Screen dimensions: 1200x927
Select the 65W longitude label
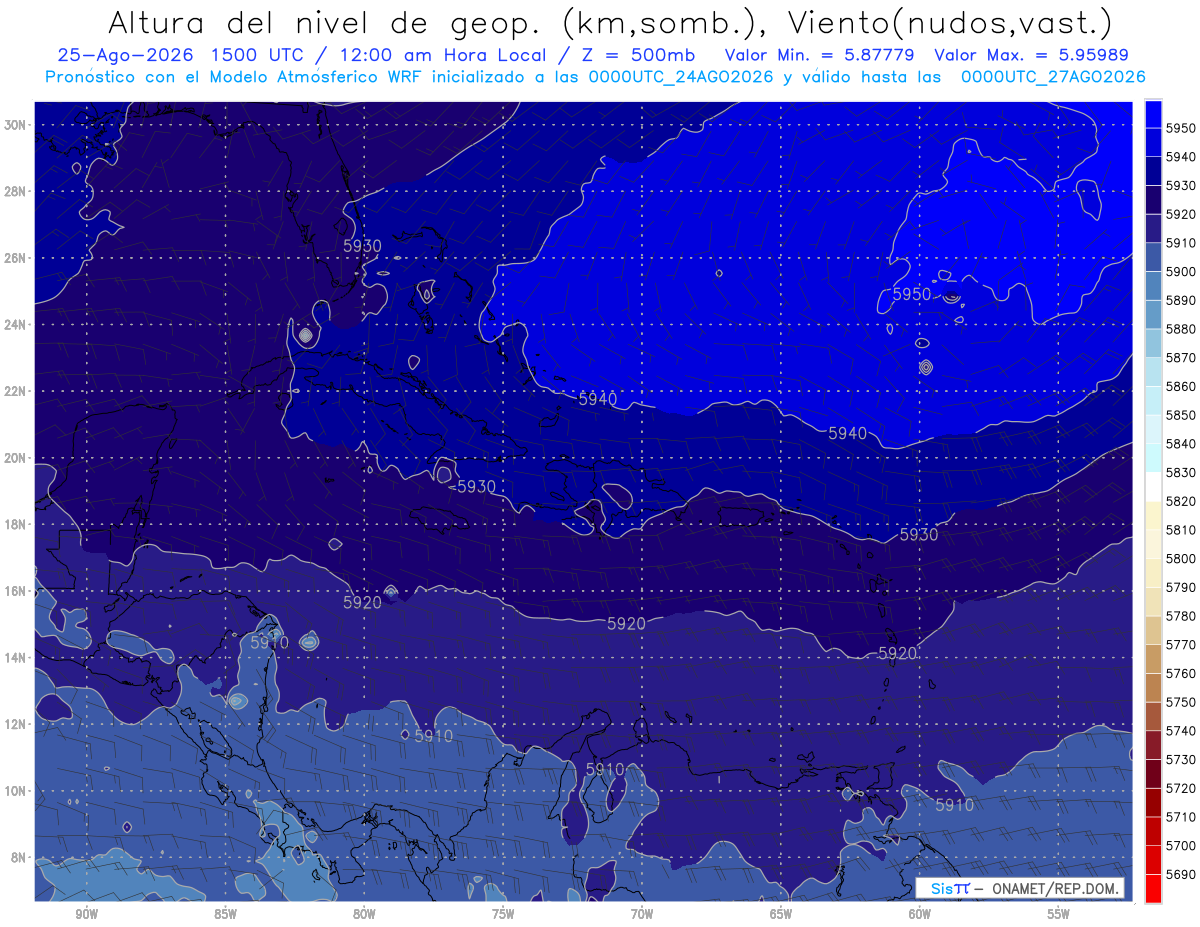click(x=781, y=914)
